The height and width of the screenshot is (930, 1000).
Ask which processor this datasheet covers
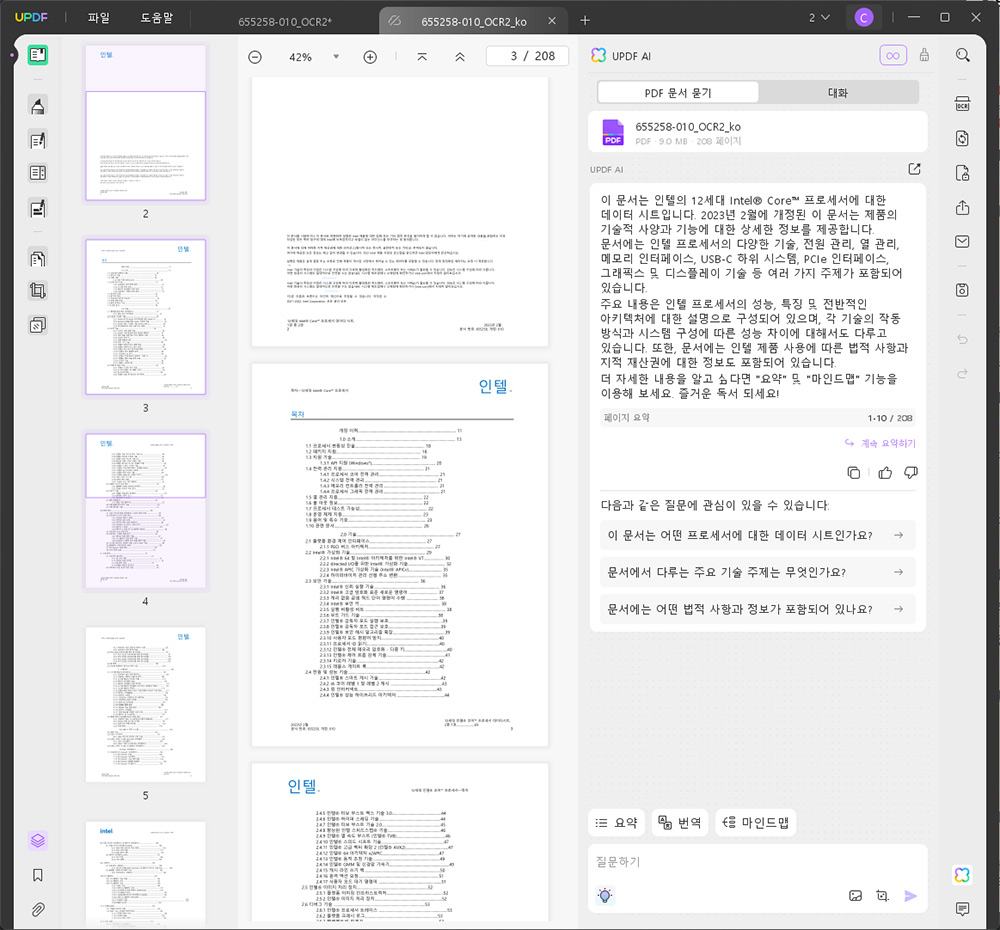pos(757,535)
